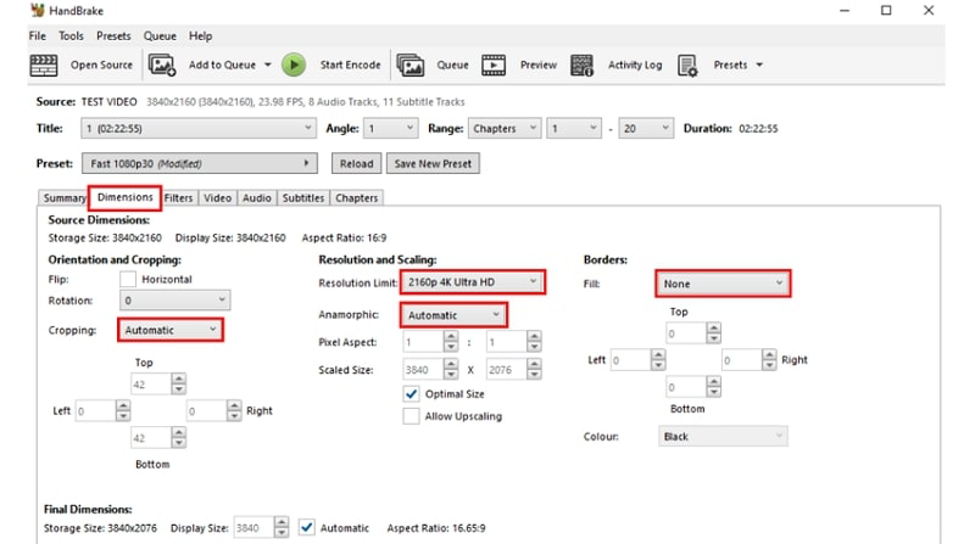The image size is (977, 545).
Task: Click the Presets toolbar icon
Action: [x=687, y=65]
